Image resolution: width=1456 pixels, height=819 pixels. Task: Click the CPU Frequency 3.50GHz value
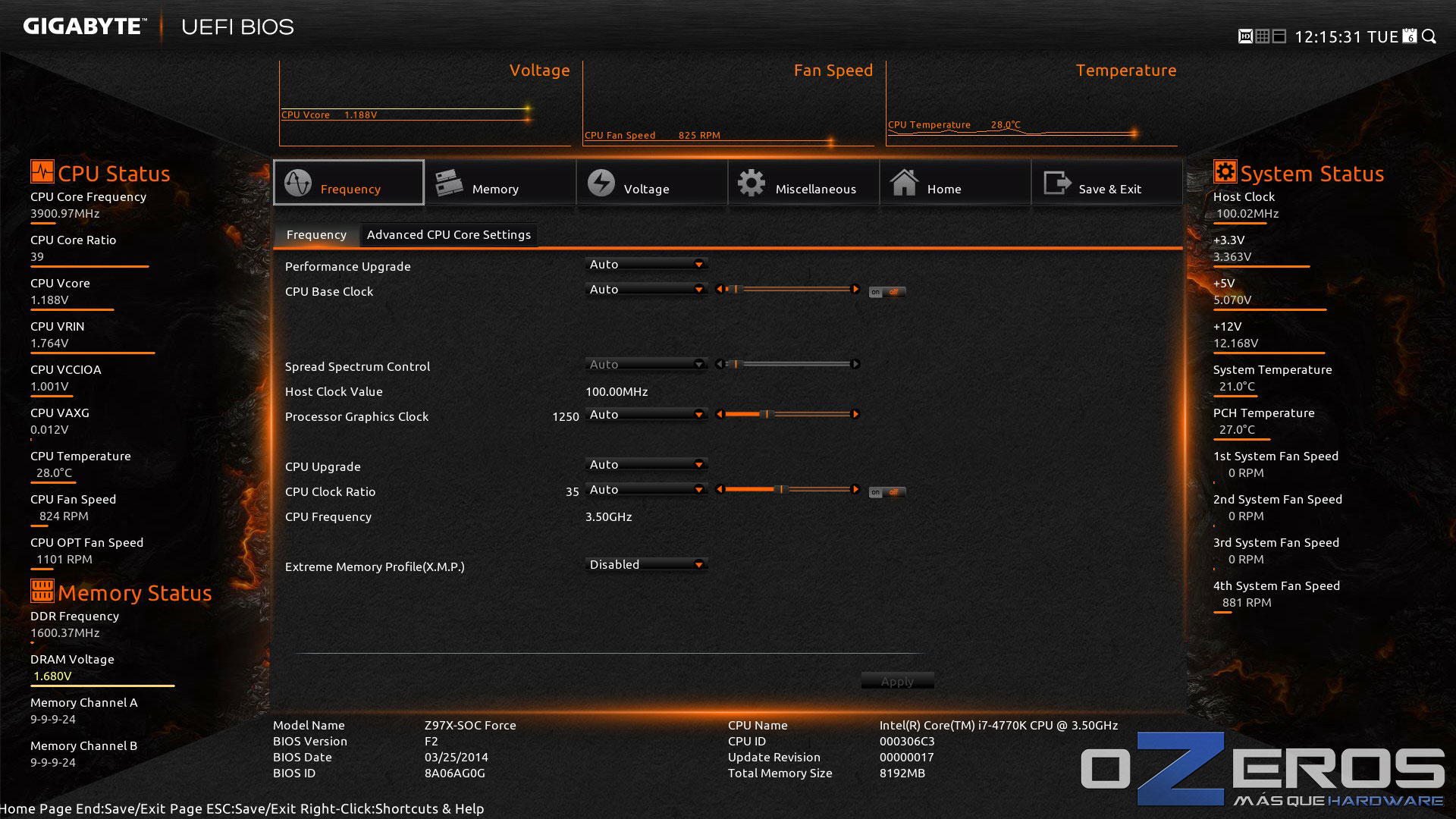608,517
